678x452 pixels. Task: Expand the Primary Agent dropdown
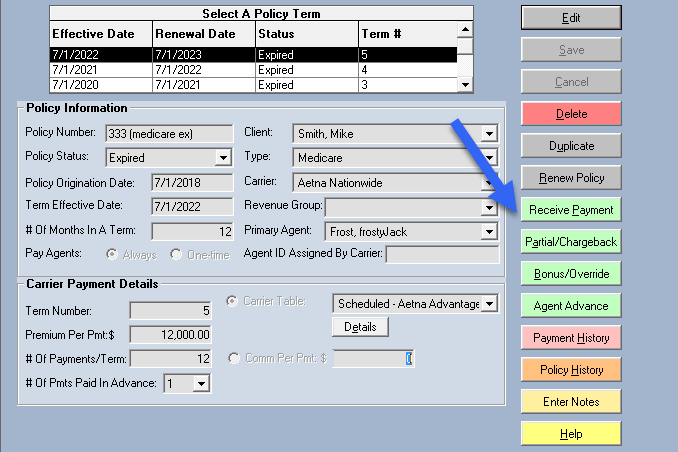tap(489, 232)
